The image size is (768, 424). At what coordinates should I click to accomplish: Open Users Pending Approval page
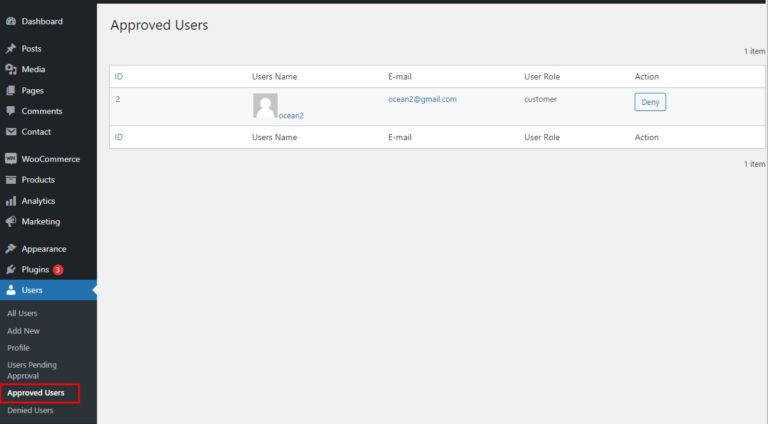pyautogui.click(x=32, y=370)
